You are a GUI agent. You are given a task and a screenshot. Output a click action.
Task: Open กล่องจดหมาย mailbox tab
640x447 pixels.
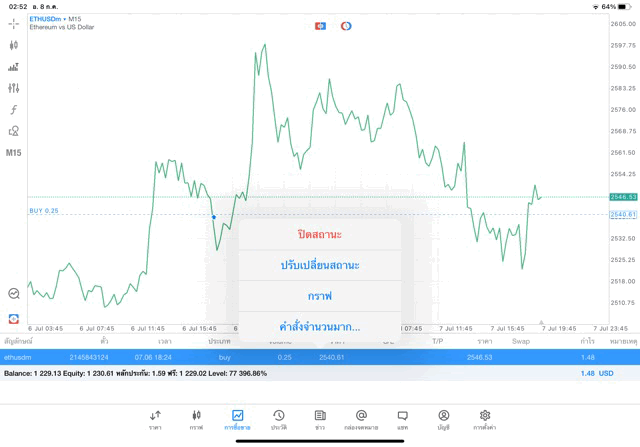click(361, 419)
